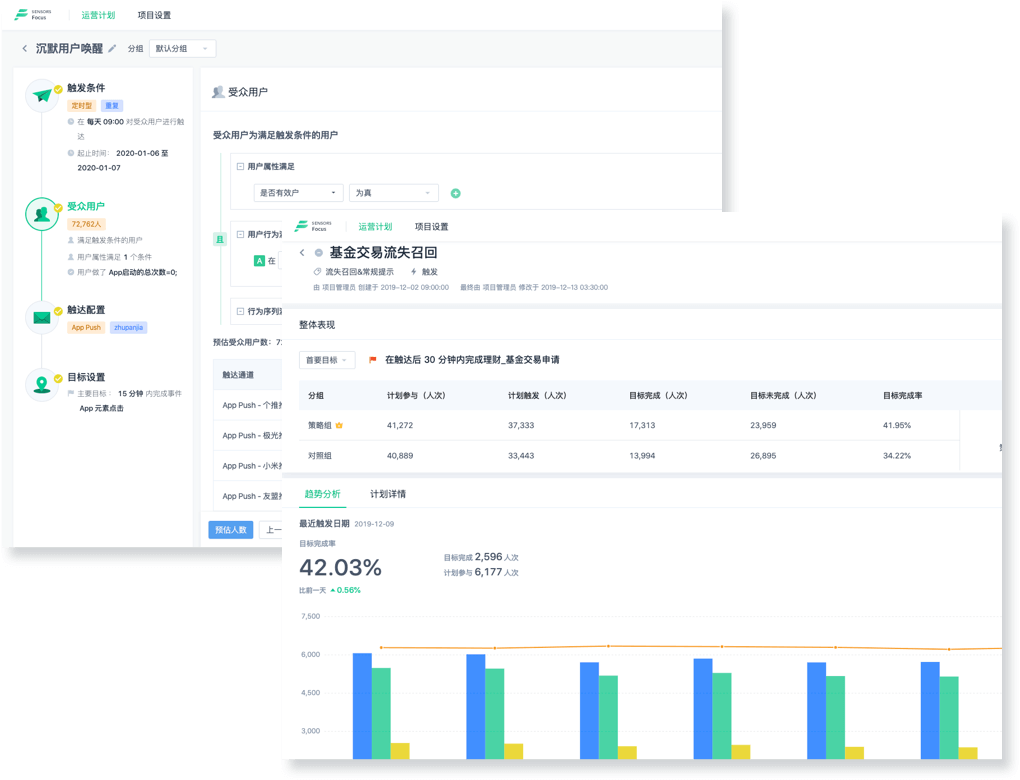Open 项目设置 in the back window menu
This screenshot has width=1020, height=780.
[154, 16]
